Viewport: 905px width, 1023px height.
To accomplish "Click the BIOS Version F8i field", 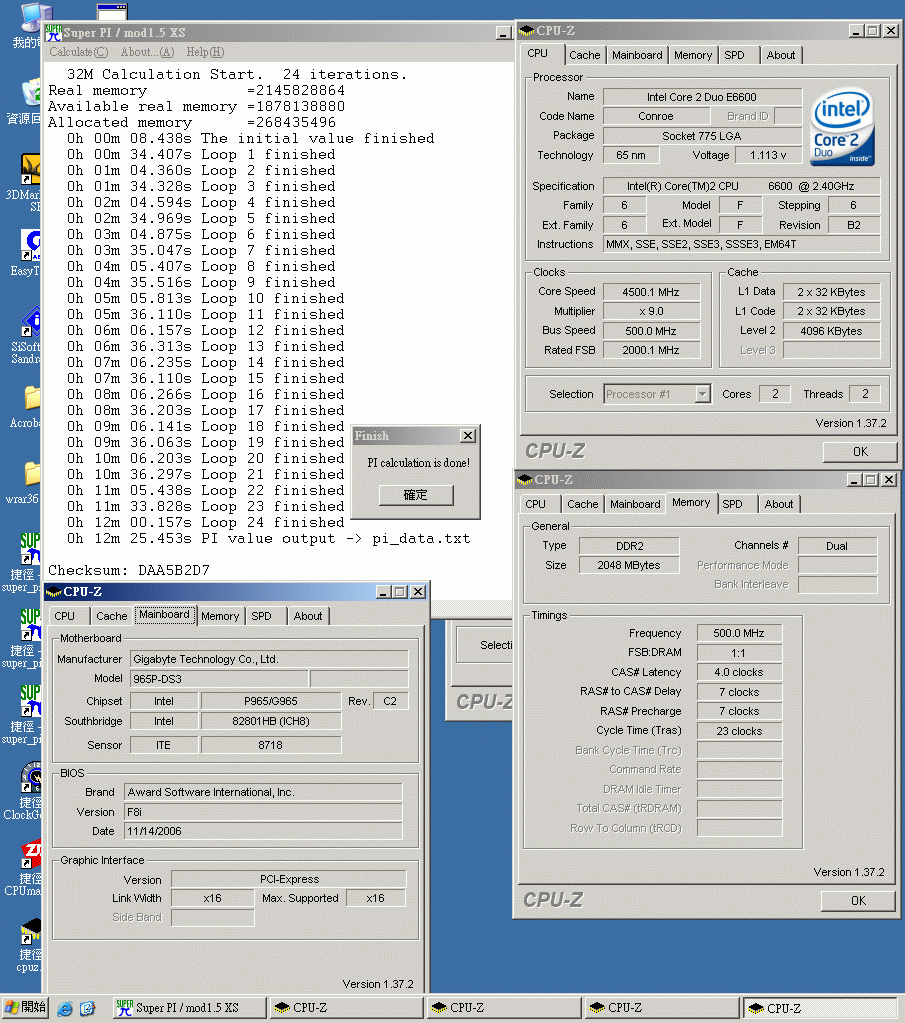I will click(x=263, y=812).
